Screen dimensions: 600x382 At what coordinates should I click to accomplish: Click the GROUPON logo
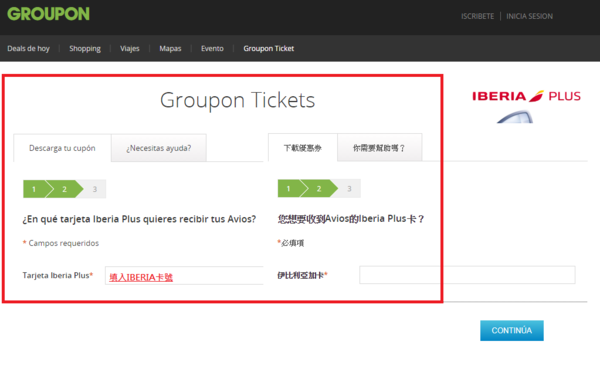48,14
